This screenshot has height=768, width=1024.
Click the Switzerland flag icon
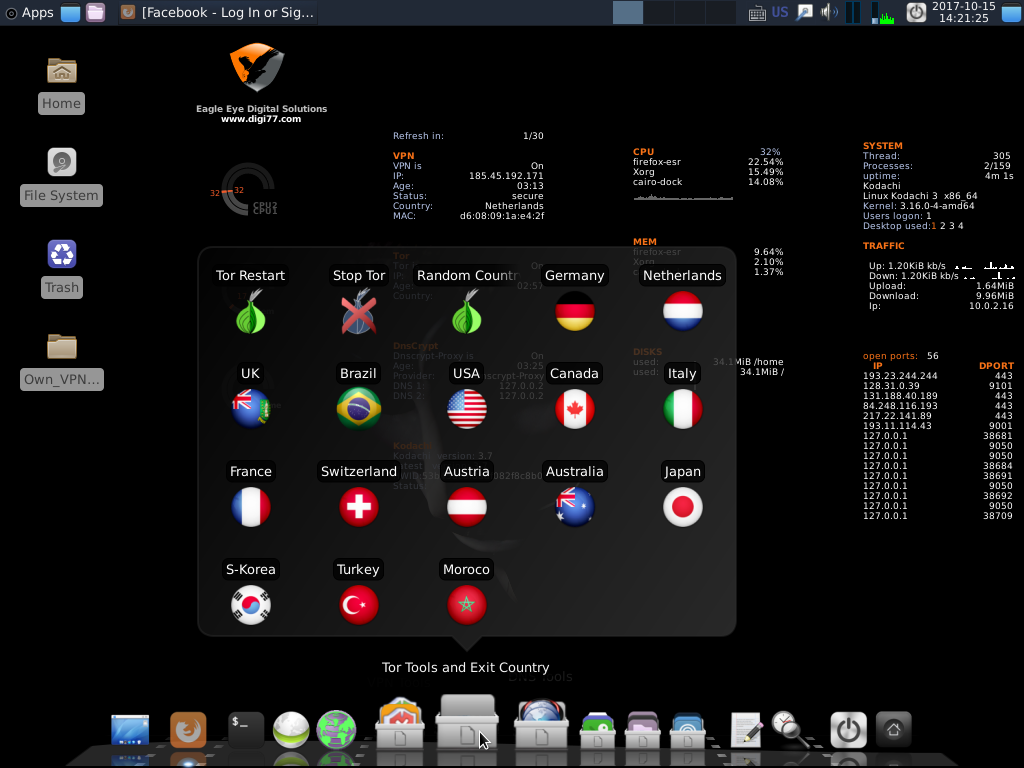[x=359, y=507]
